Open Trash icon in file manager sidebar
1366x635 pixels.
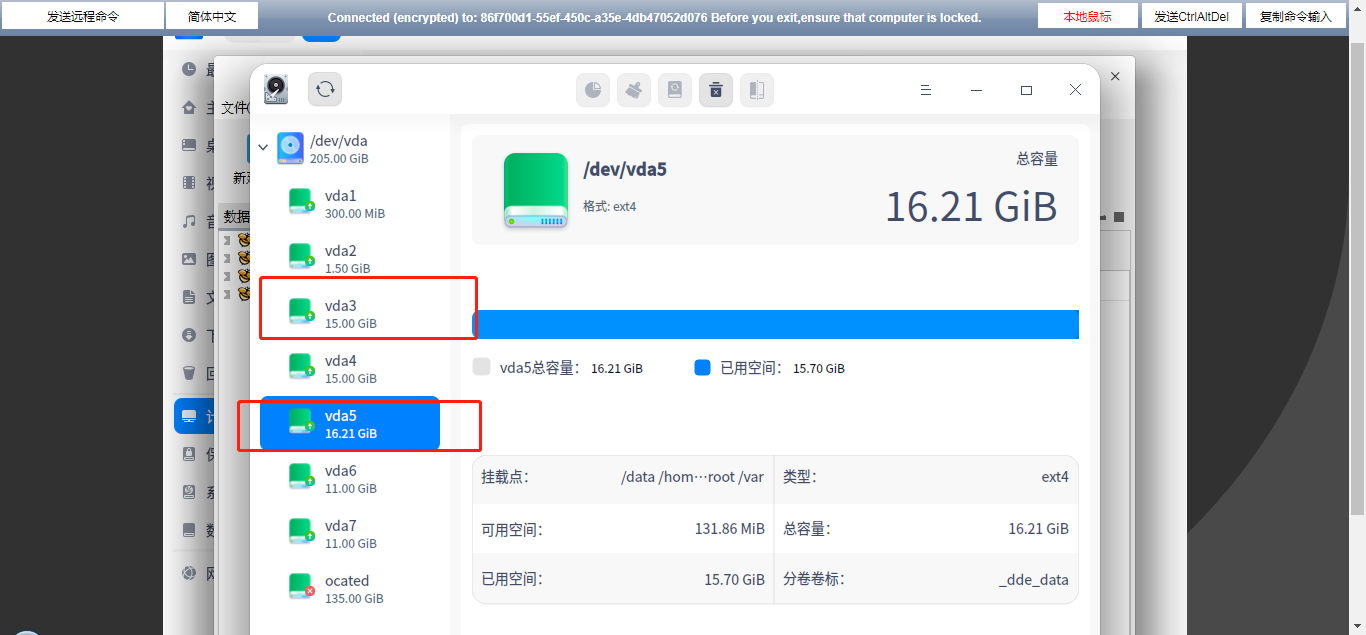(189, 373)
